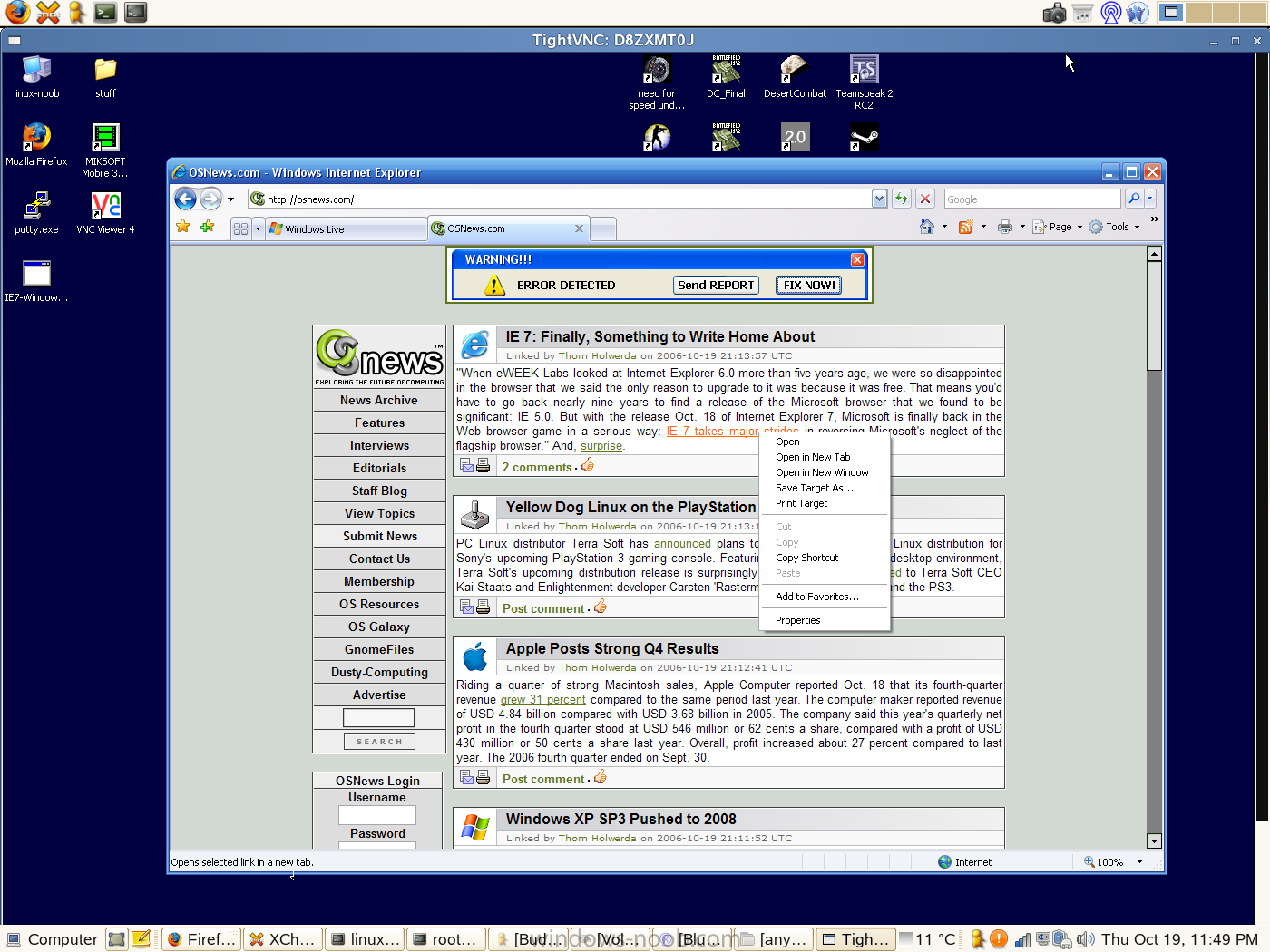Click email icon under Yellow Dog article

click(x=466, y=607)
